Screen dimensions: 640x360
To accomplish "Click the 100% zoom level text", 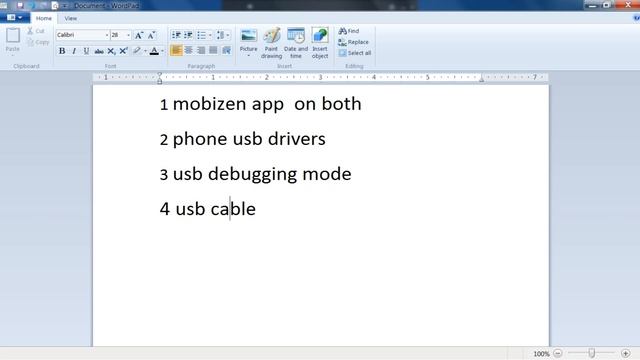I will pos(541,354).
